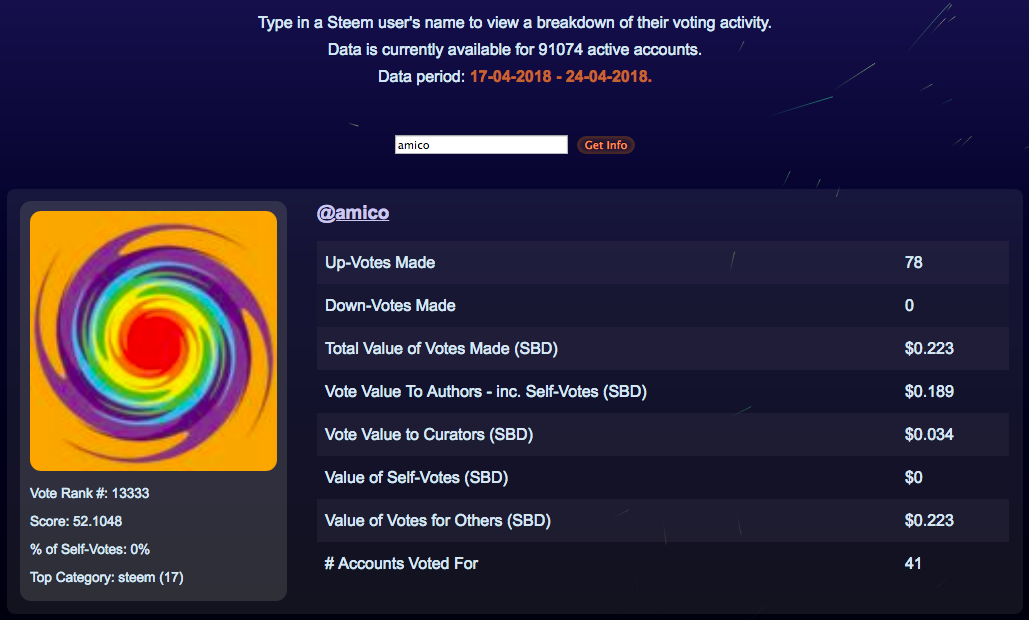
Task: Click the Top Category steem text
Action: 107,577
